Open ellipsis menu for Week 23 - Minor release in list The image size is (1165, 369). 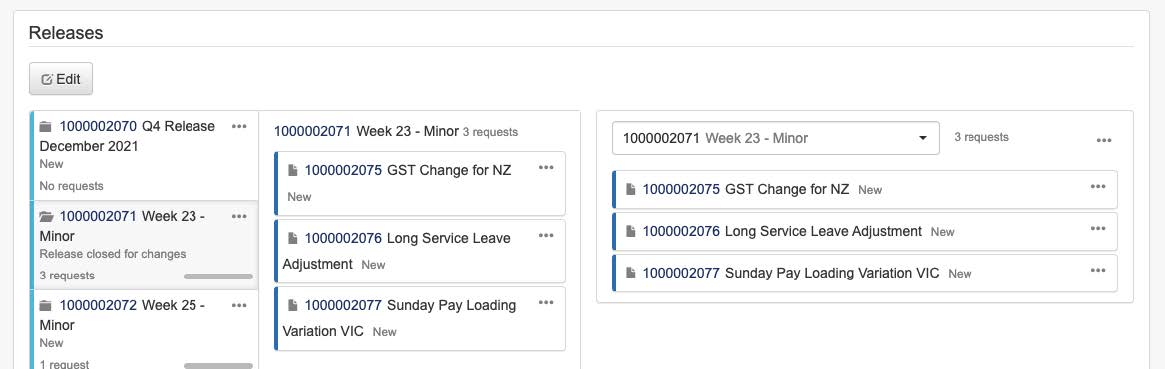[x=238, y=216]
